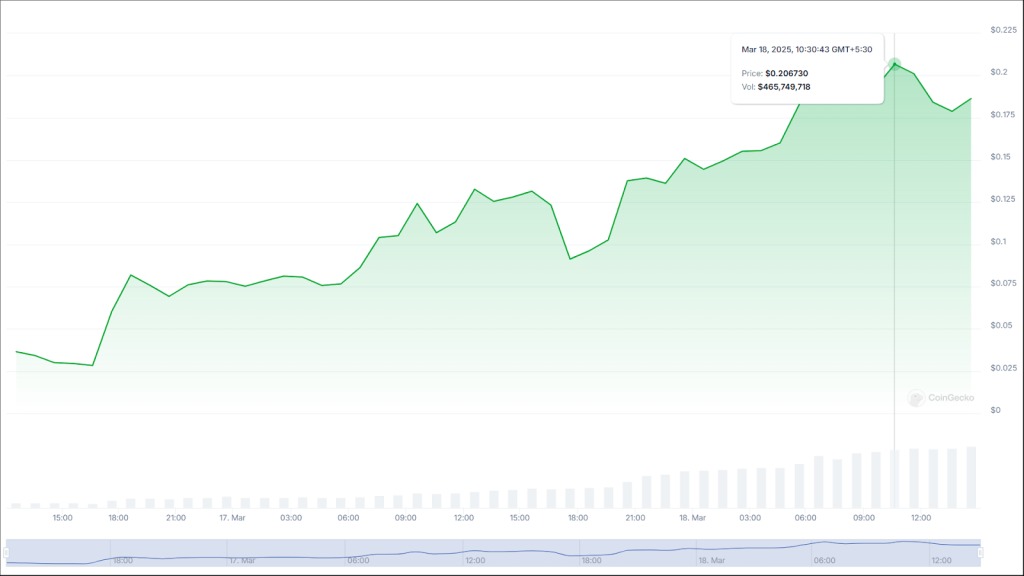Click the rightmost 12:00 time axis label
This screenshot has height=576, width=1024.
[x=922, y=518]
